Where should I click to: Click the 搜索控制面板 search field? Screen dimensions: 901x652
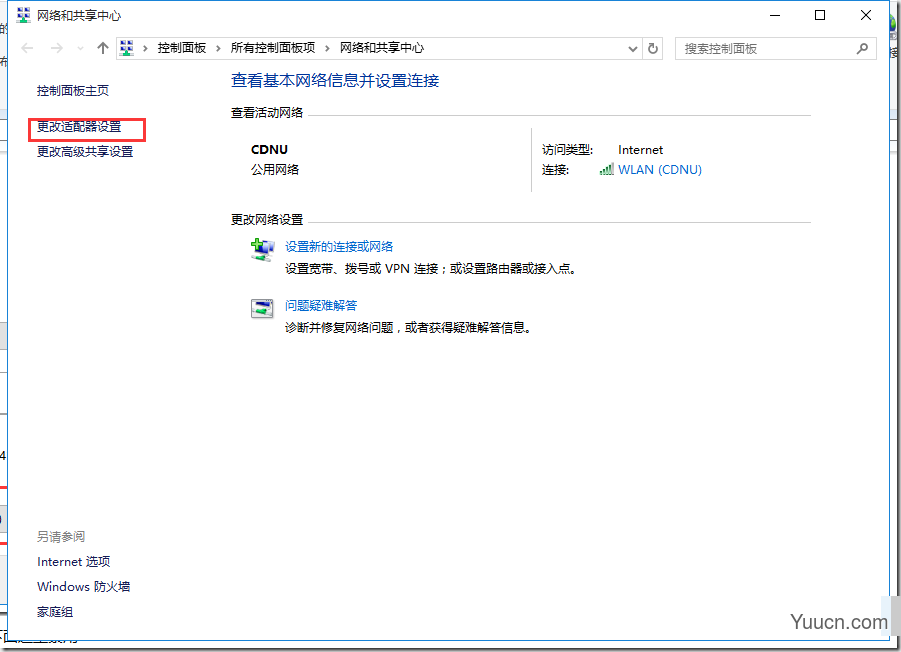click(x=775, y=49)
